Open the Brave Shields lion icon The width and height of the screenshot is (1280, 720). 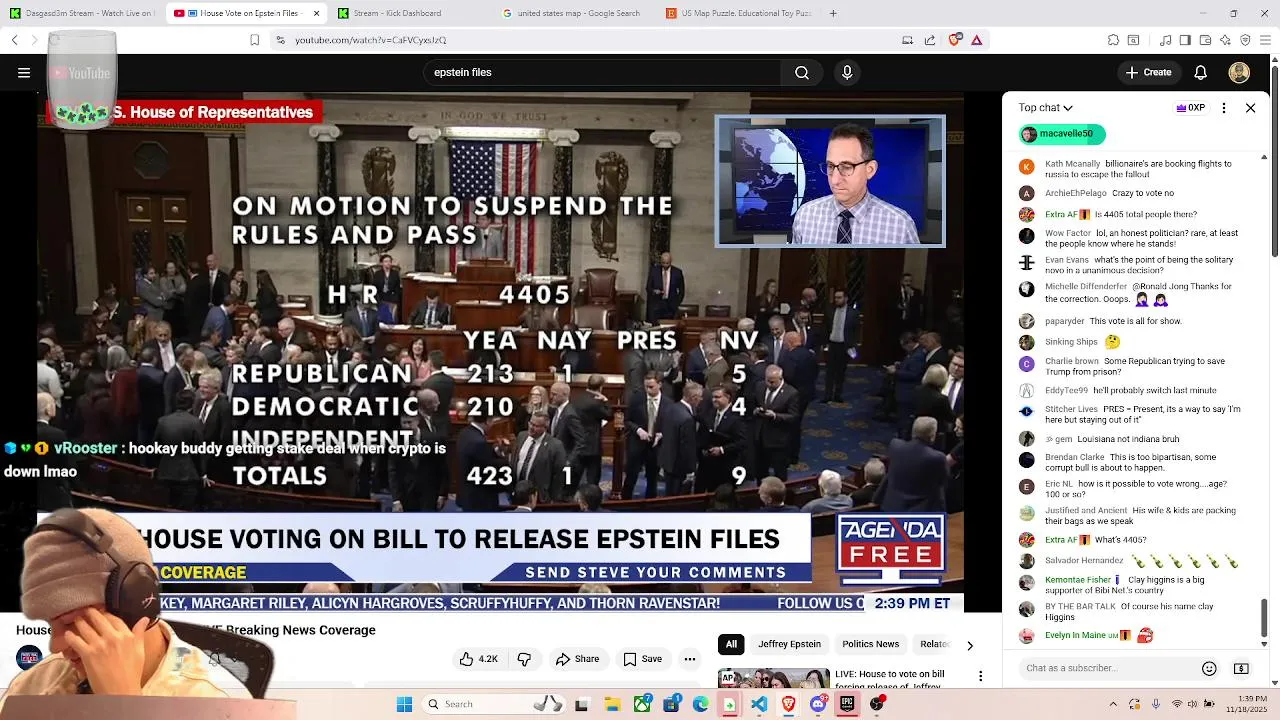[x=955, y=40]
